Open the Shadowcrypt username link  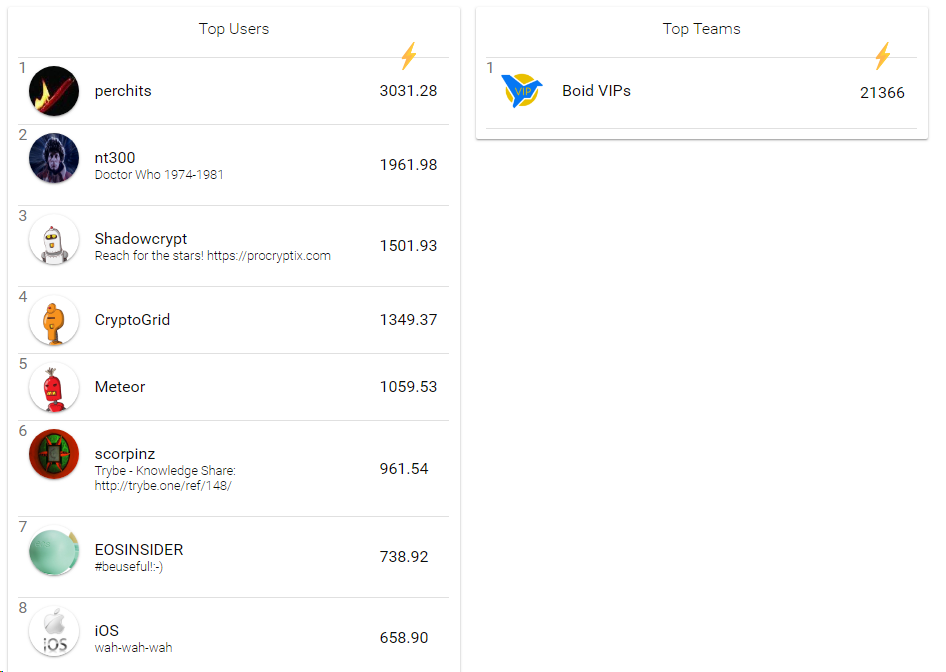(x=141, y=238)
